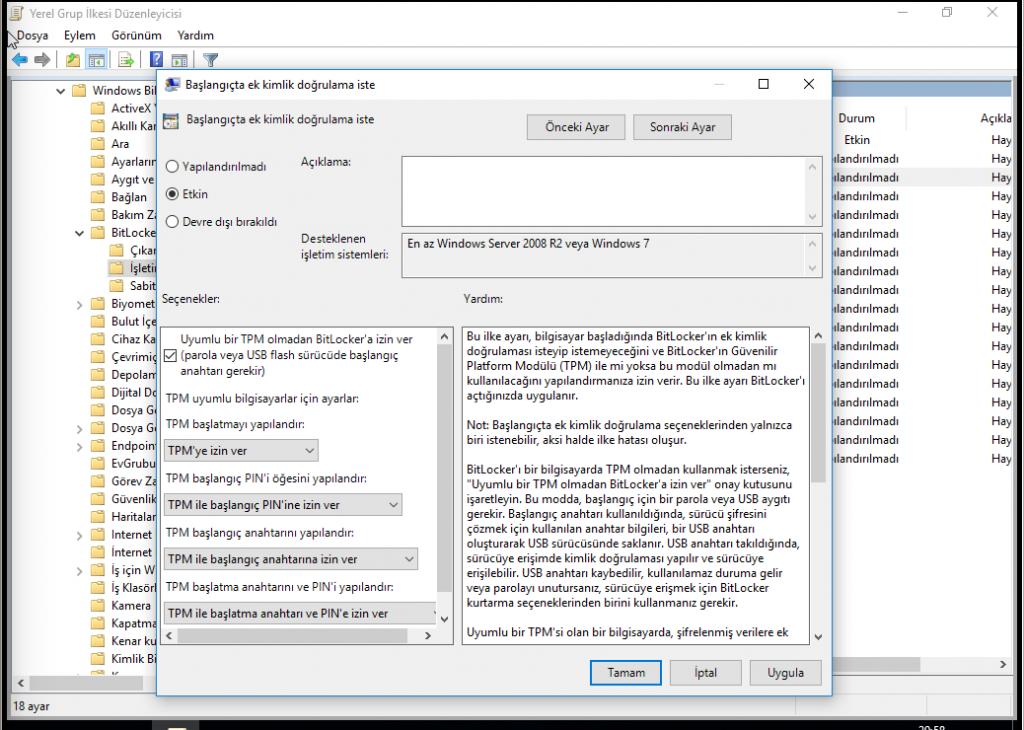Image resolution: width=1024 pixels, height=730 pixels.
Task: Open TPM ile başlangıç PIN'ine dropdown
Action: [x=283, y=505]
